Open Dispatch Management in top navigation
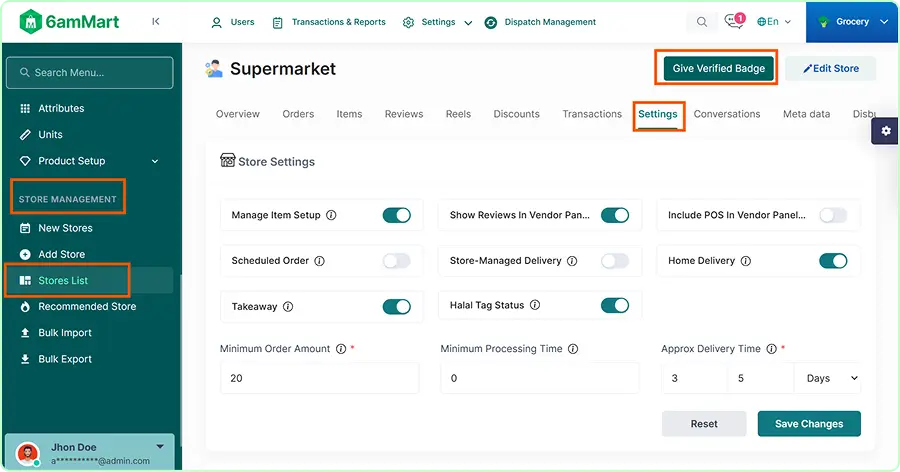 tap(540, 22)
